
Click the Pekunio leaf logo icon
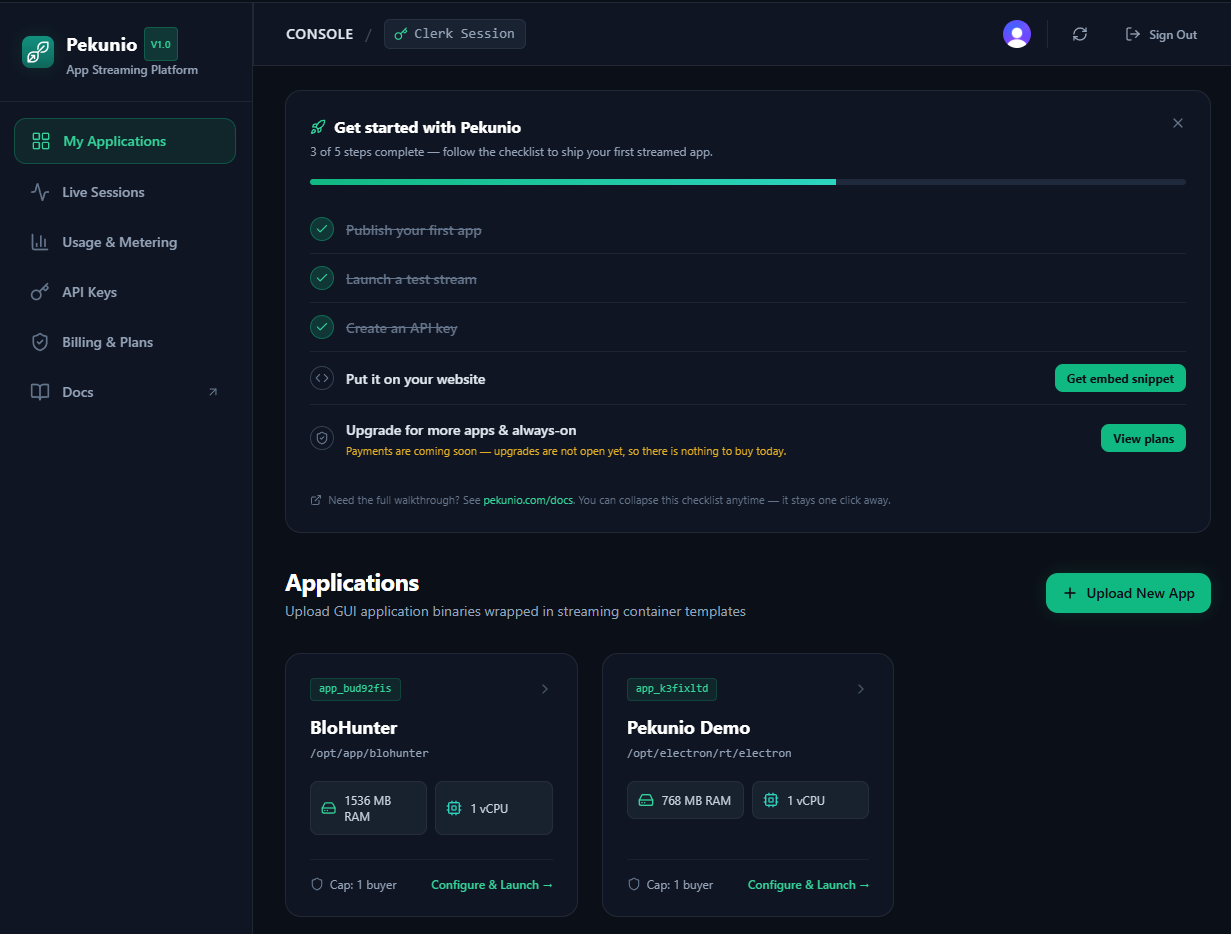(38, 52)
